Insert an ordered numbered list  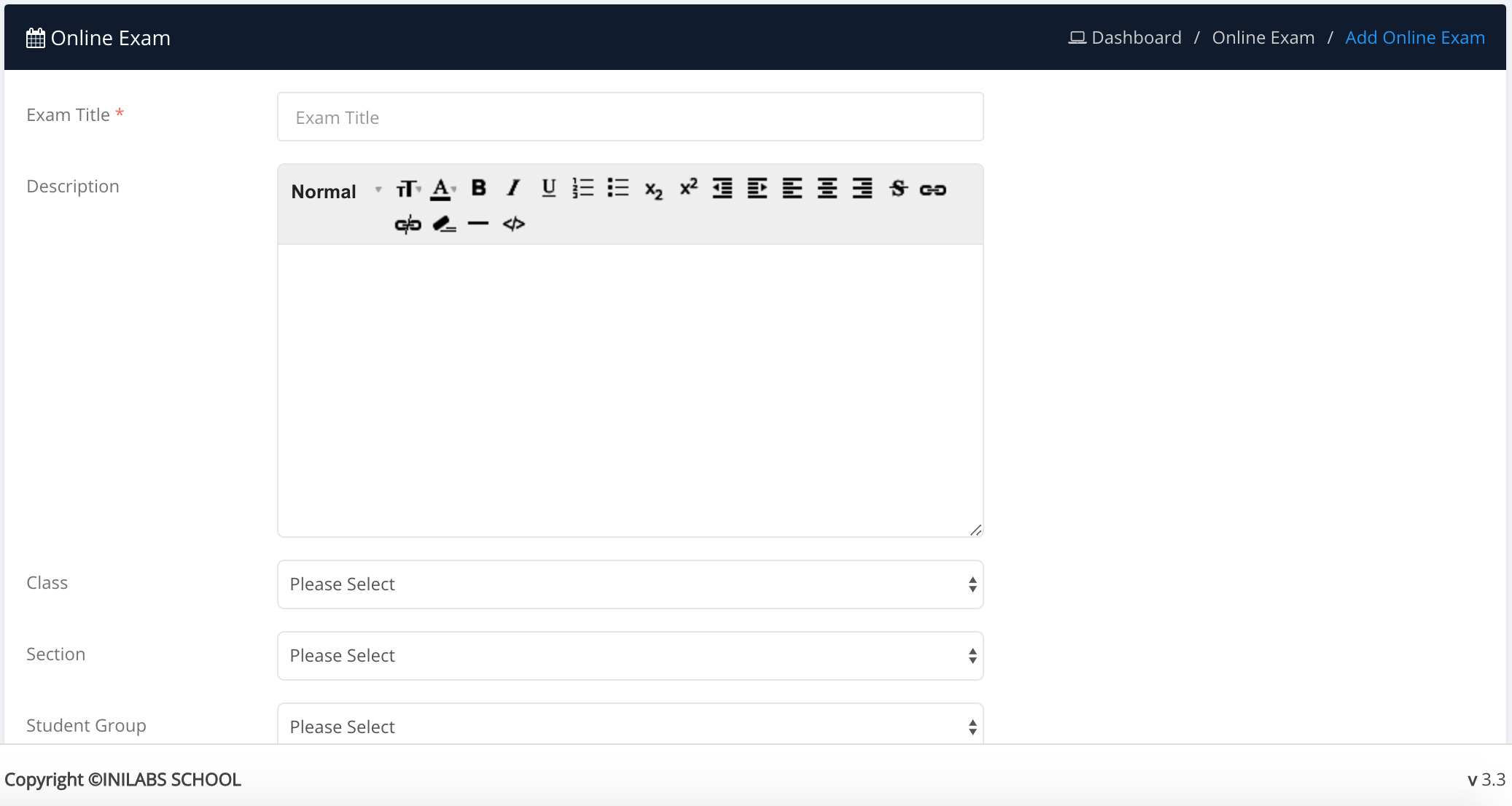point(582,188)
